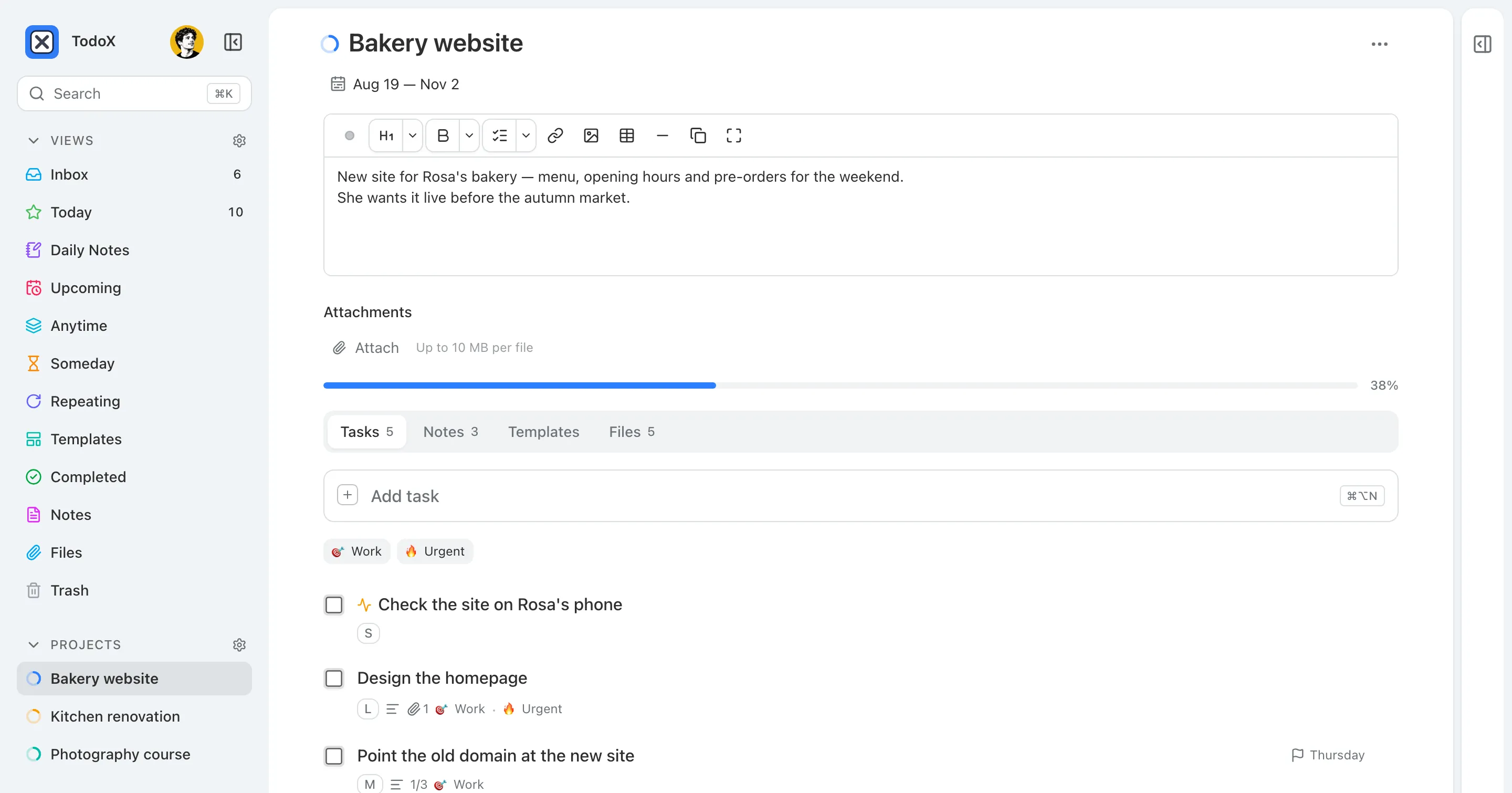Focus the Search field
1512x793 pixels.
pos(134,93)
